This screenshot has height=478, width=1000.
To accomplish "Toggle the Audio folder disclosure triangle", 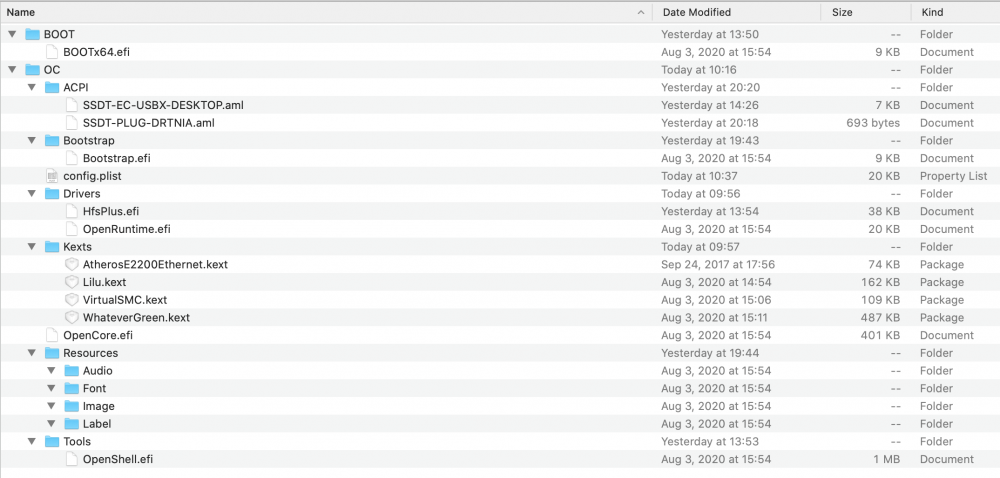I will click(52, 371).
